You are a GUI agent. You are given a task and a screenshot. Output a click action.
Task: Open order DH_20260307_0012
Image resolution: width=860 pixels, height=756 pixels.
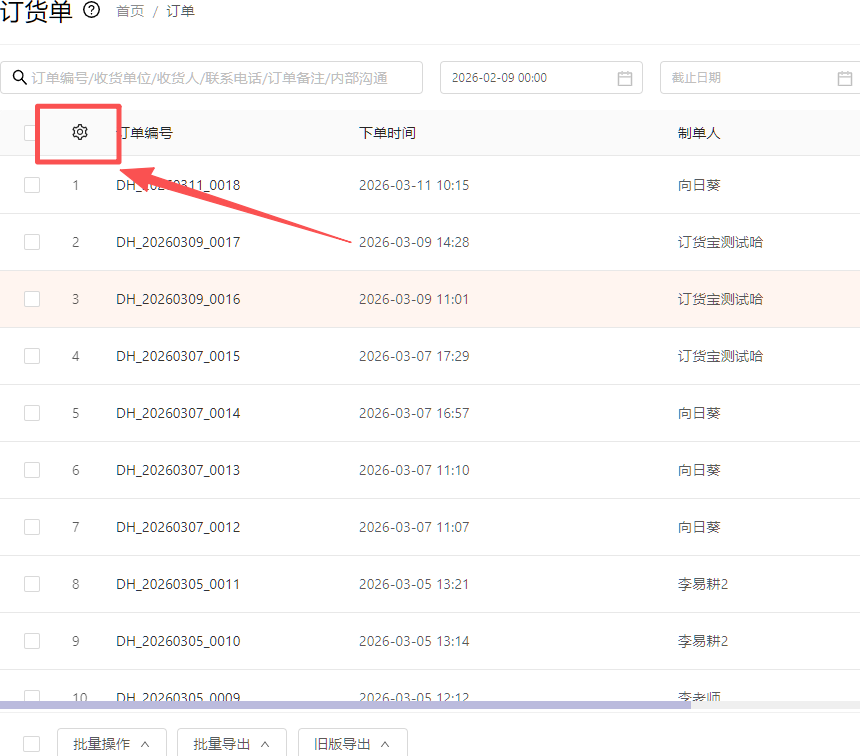178,527
